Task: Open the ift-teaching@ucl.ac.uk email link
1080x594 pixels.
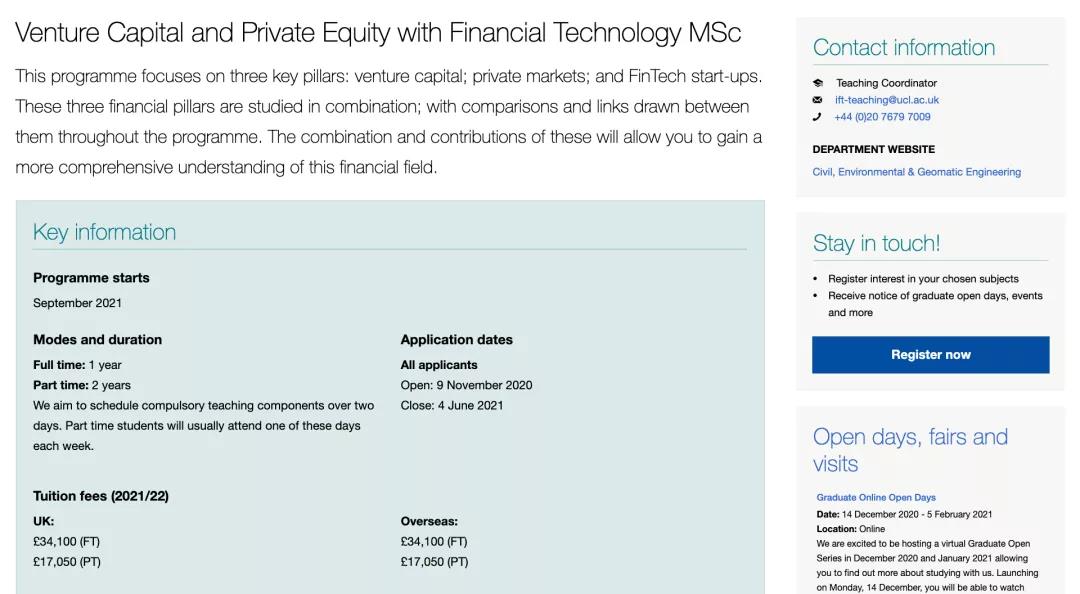Action: pyautogui.click(x=886, y=100)
